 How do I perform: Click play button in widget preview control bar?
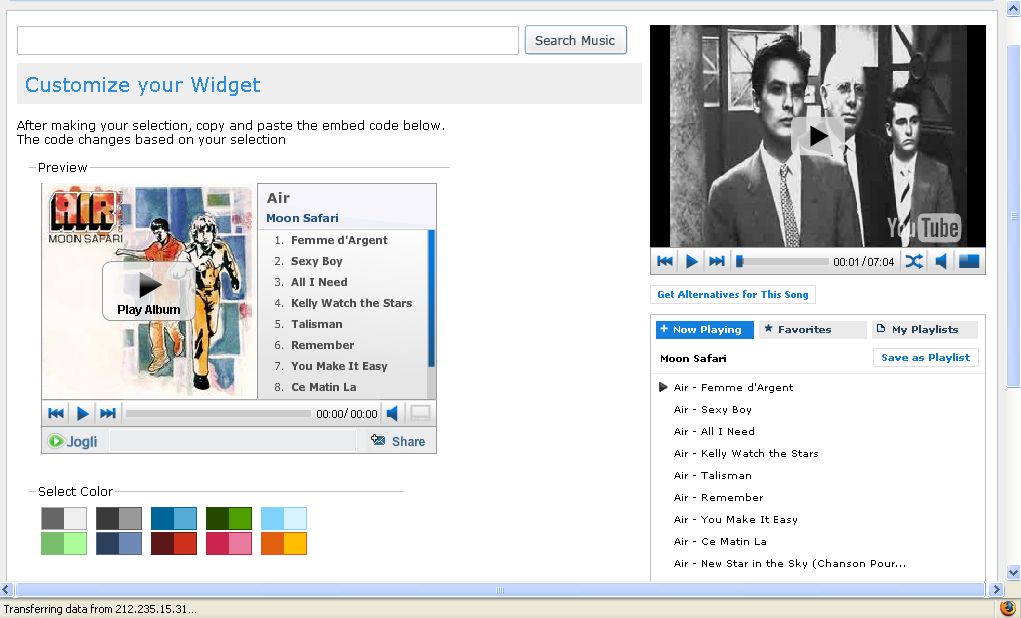coord(83,414)
